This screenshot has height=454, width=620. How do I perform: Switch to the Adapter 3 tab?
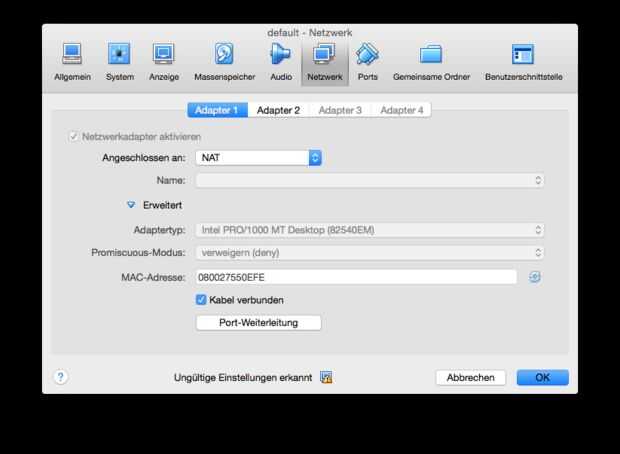340,110
